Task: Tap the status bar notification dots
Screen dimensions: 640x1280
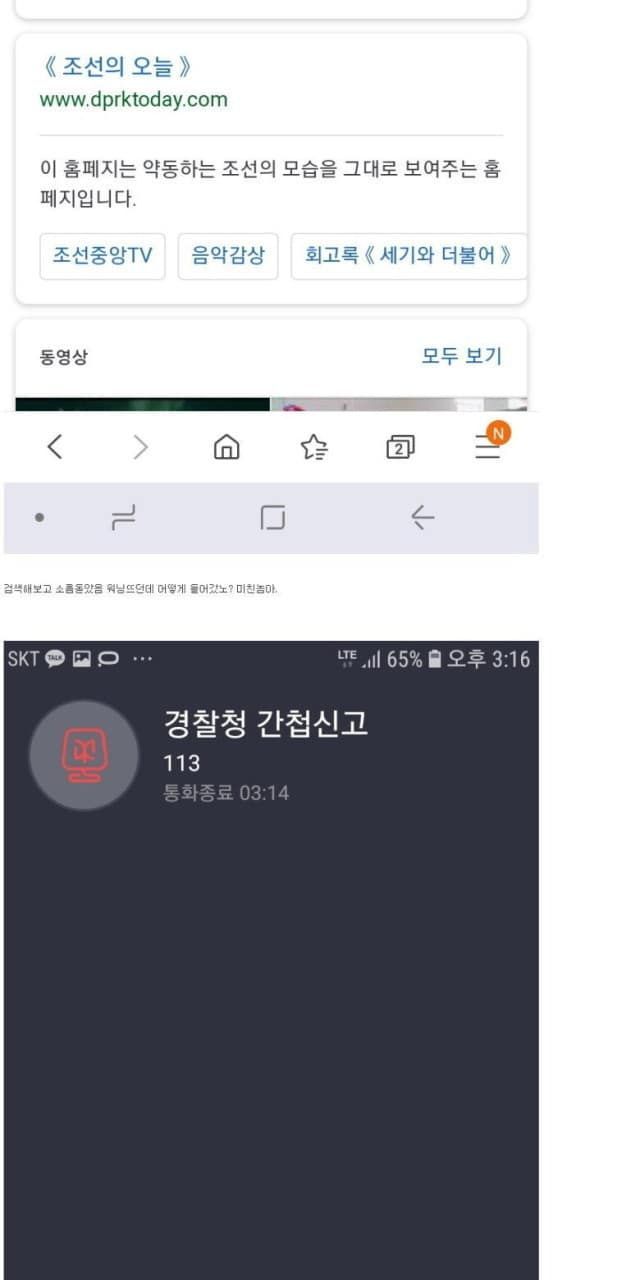Action: click(143, 659)
